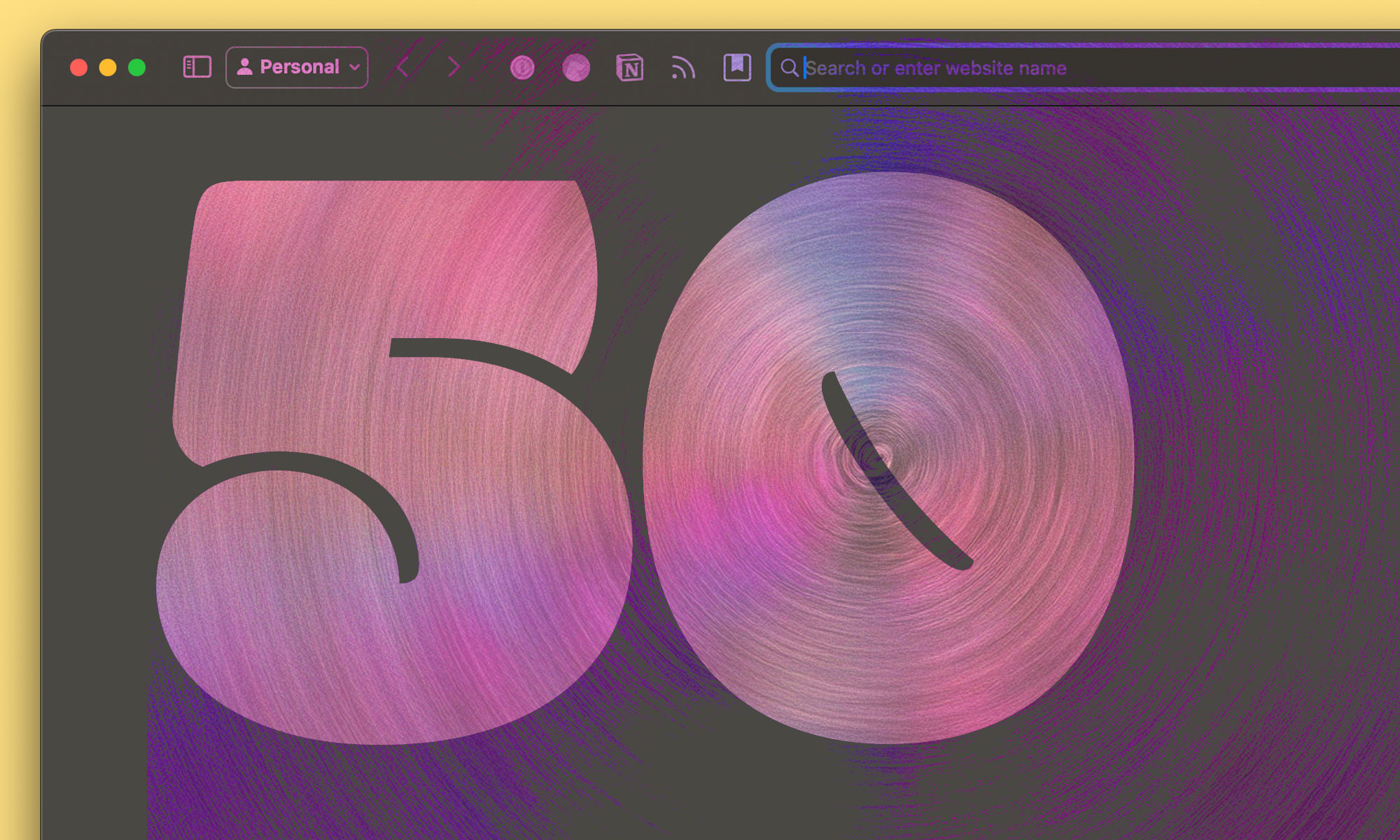Open the Personal profile menu

[297, 67]
